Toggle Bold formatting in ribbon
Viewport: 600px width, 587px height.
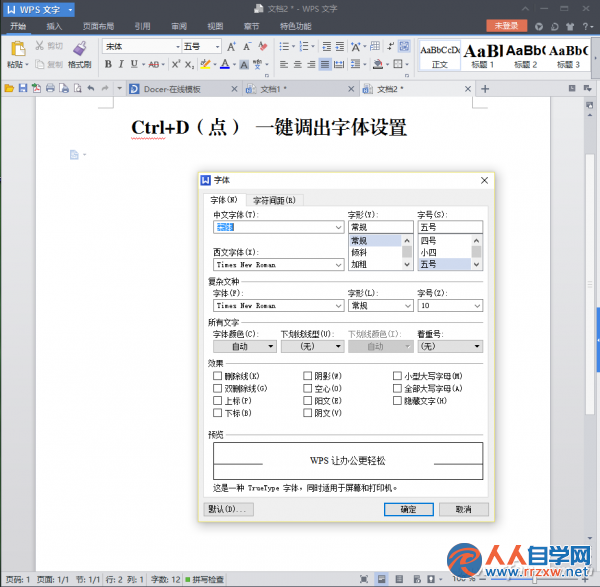(108, 64)
